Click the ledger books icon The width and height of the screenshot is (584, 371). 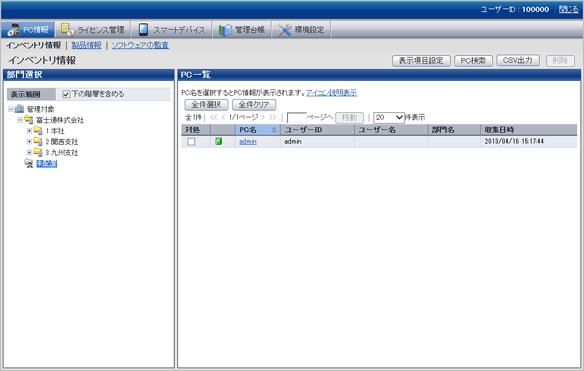tap(225, 30)
